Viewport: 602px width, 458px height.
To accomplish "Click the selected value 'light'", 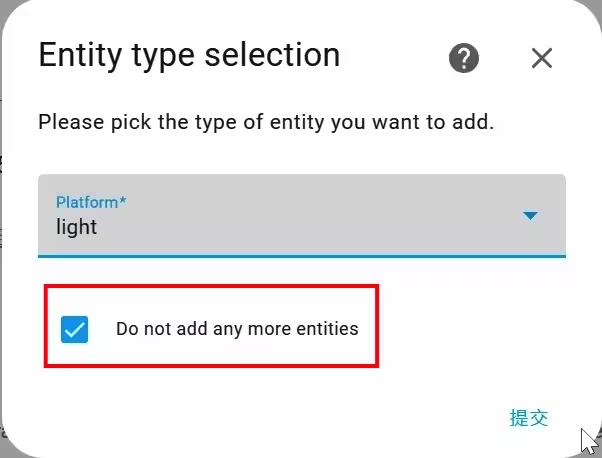I will pyautogui.click(x=76, y=227).
